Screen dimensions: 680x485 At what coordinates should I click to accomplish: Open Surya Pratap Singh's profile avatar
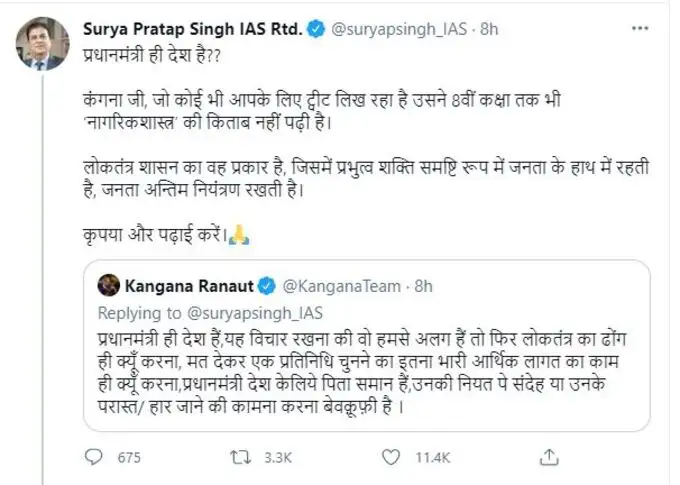35,43
